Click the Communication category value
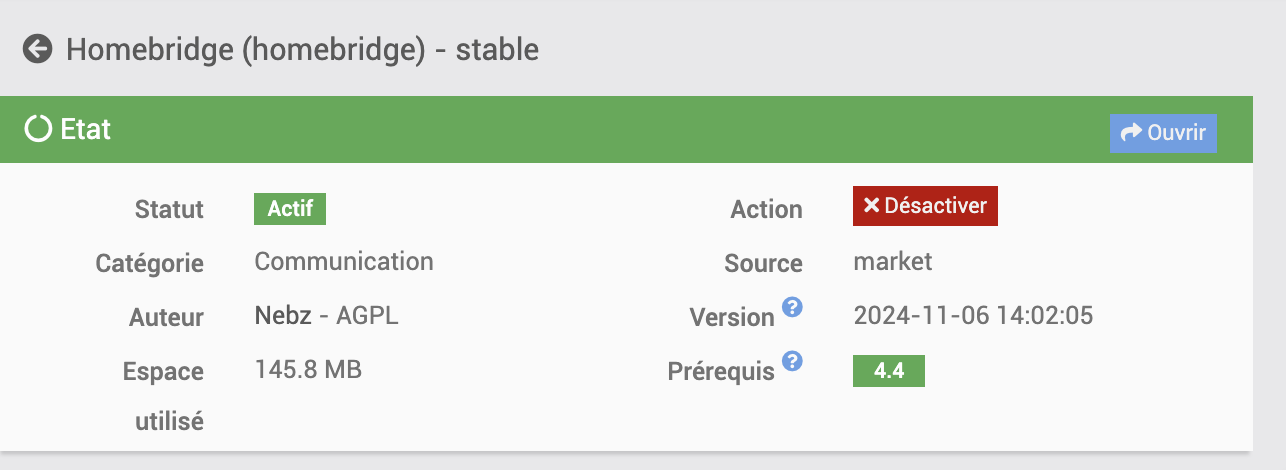Screen dimensions: 1286x470 point(344,262)
